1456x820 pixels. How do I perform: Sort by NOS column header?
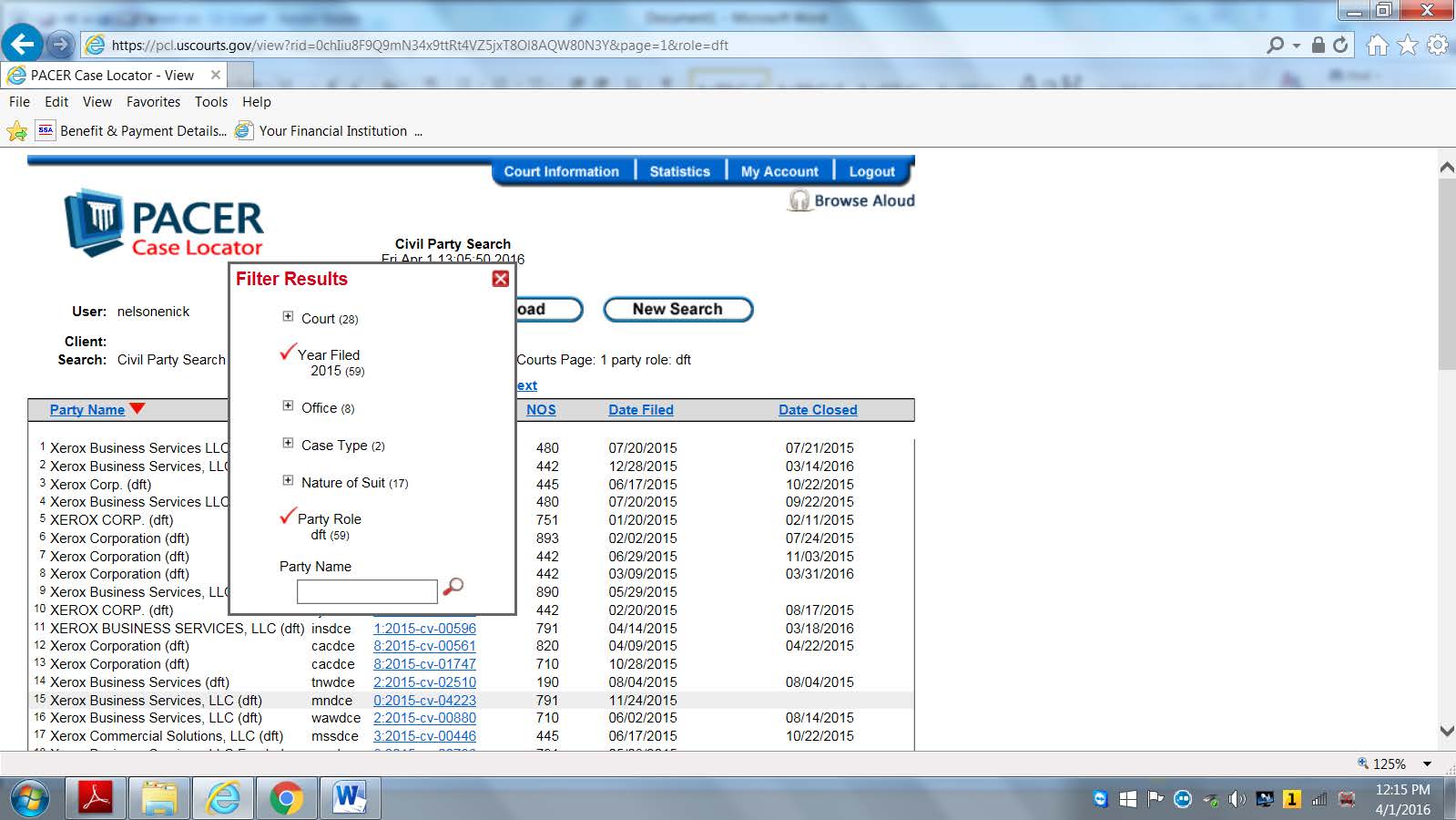click(541, 410)
